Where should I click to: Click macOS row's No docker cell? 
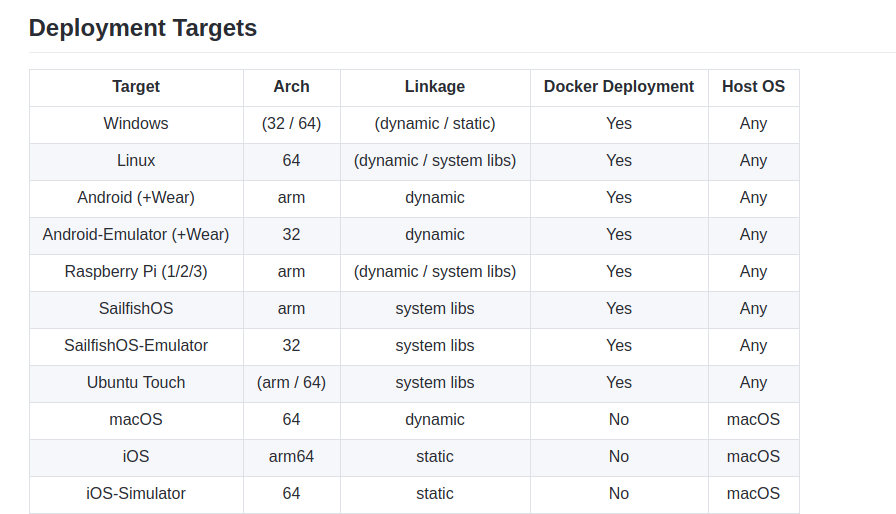click(619, 420)
